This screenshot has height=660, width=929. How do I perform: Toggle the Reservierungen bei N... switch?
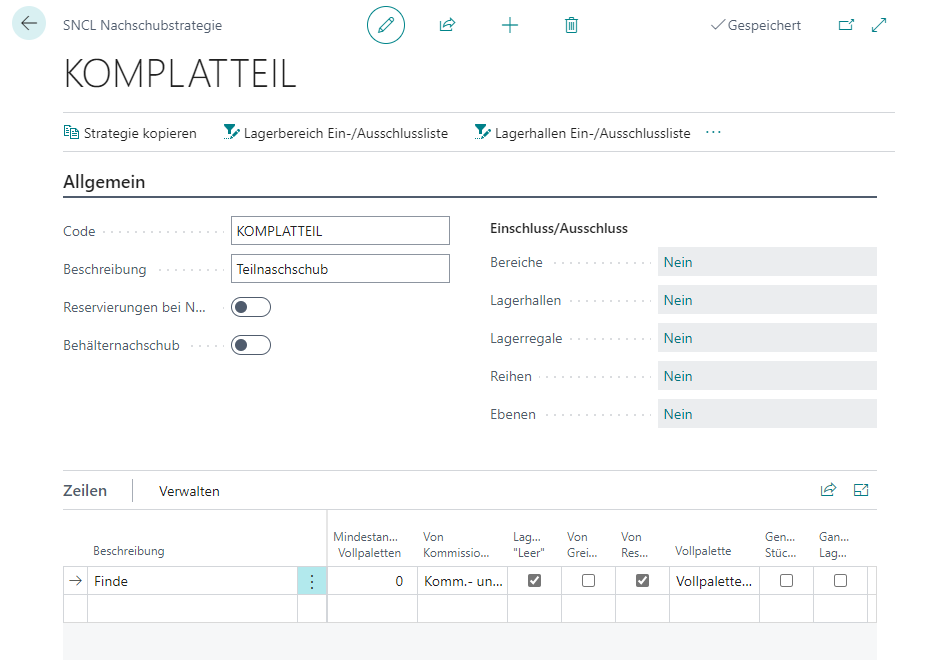[250, 307]
